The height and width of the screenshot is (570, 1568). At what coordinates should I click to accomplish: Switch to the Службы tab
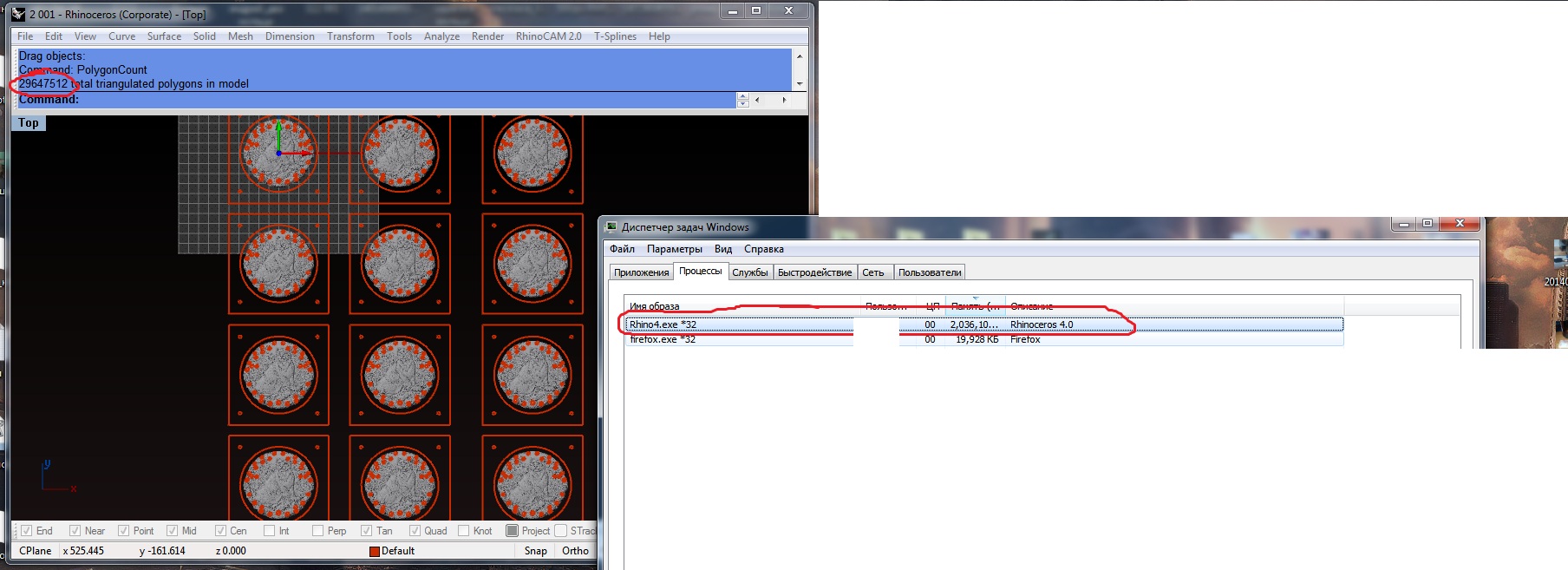coord(749,272)
